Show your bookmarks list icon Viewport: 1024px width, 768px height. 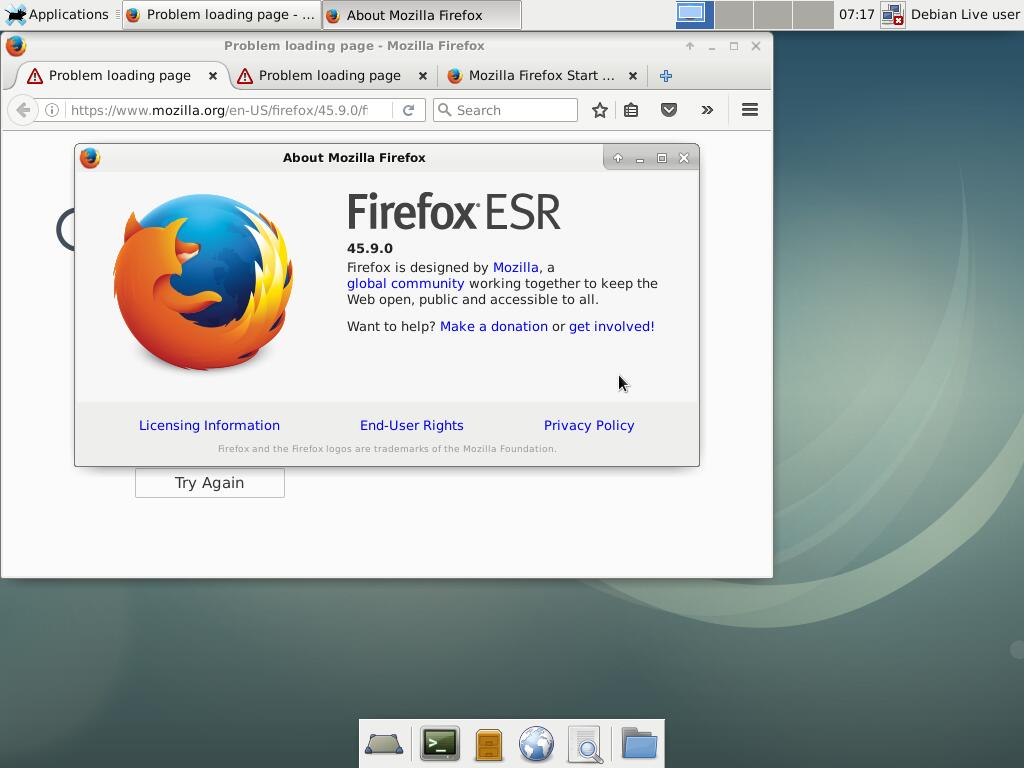(631, 110)
